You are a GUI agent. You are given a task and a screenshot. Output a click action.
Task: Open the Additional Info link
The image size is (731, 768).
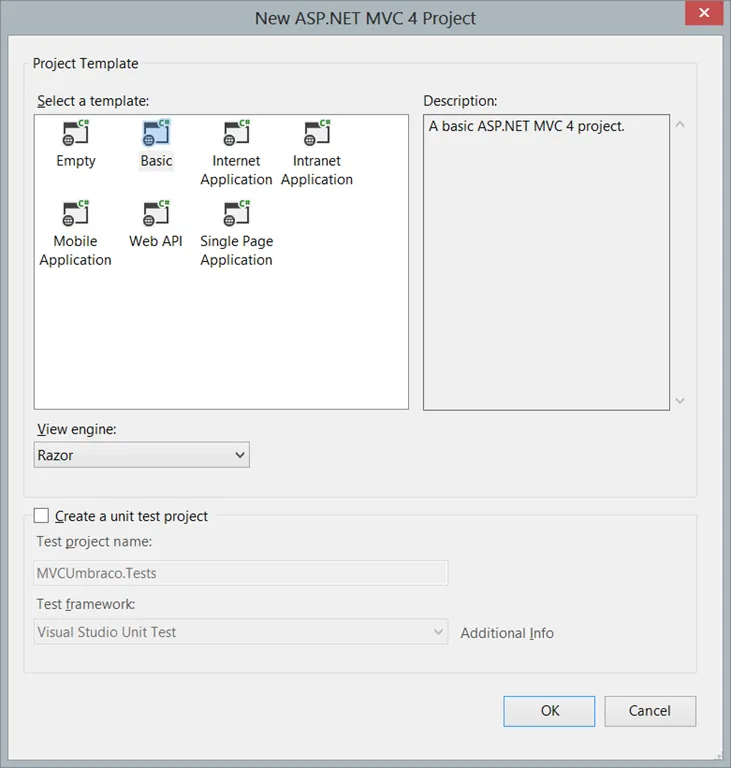(507, 633)
